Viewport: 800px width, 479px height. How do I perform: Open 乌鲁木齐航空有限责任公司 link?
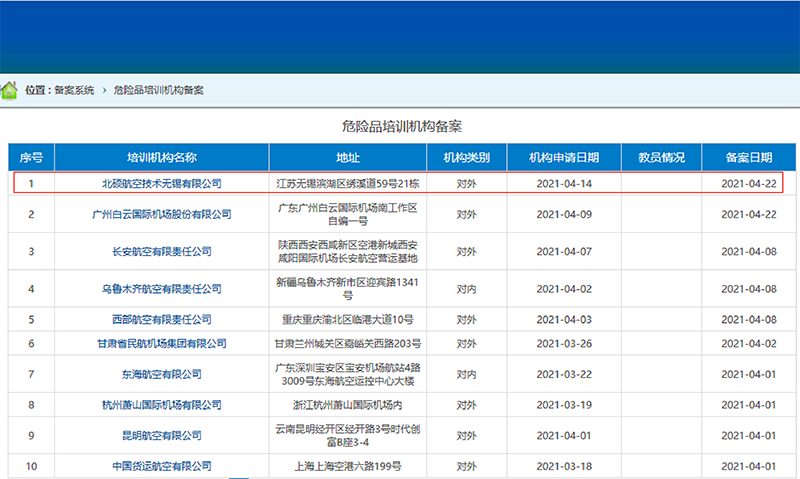pyautogui.click(x=162, y=289)
